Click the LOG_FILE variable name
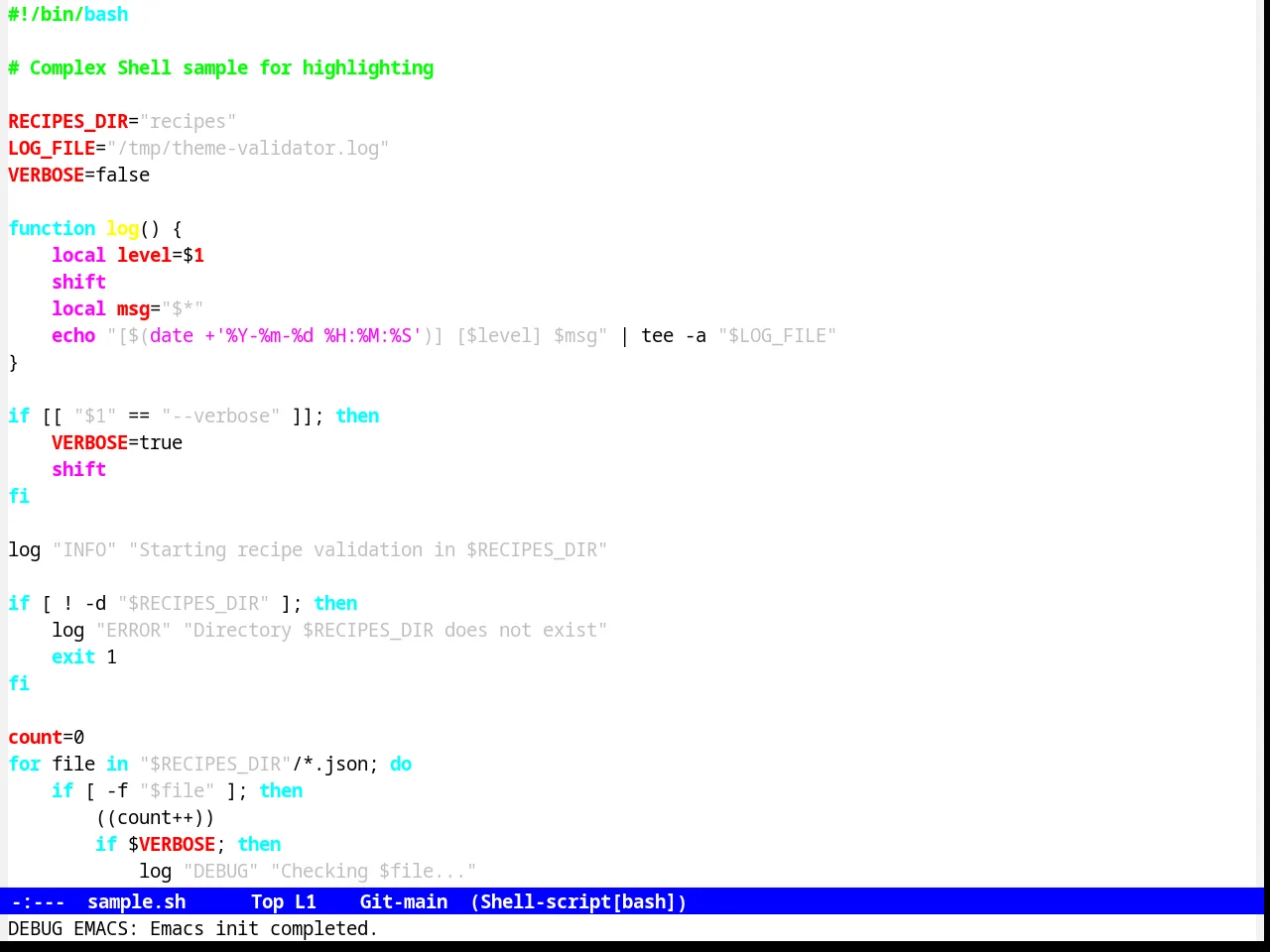 pyautogui.click(x=52, y=148)
